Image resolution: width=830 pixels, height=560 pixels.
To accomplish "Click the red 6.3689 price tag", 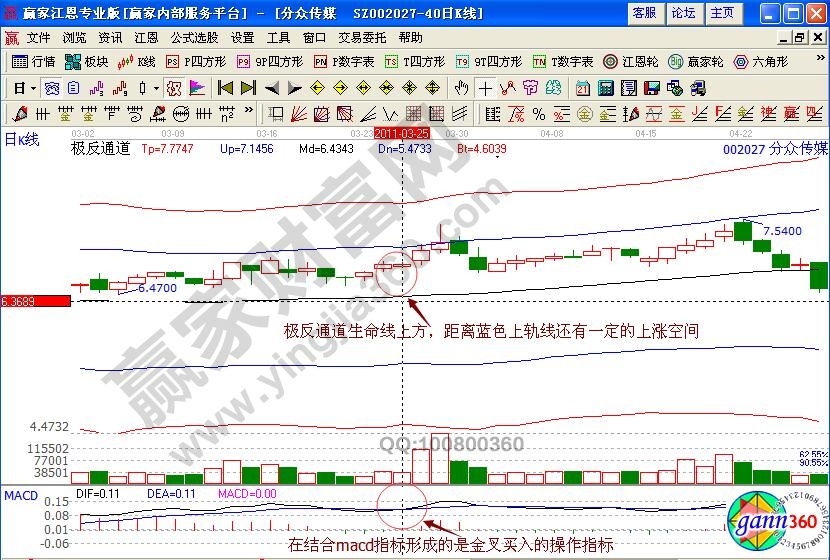I will coord(35,301).
